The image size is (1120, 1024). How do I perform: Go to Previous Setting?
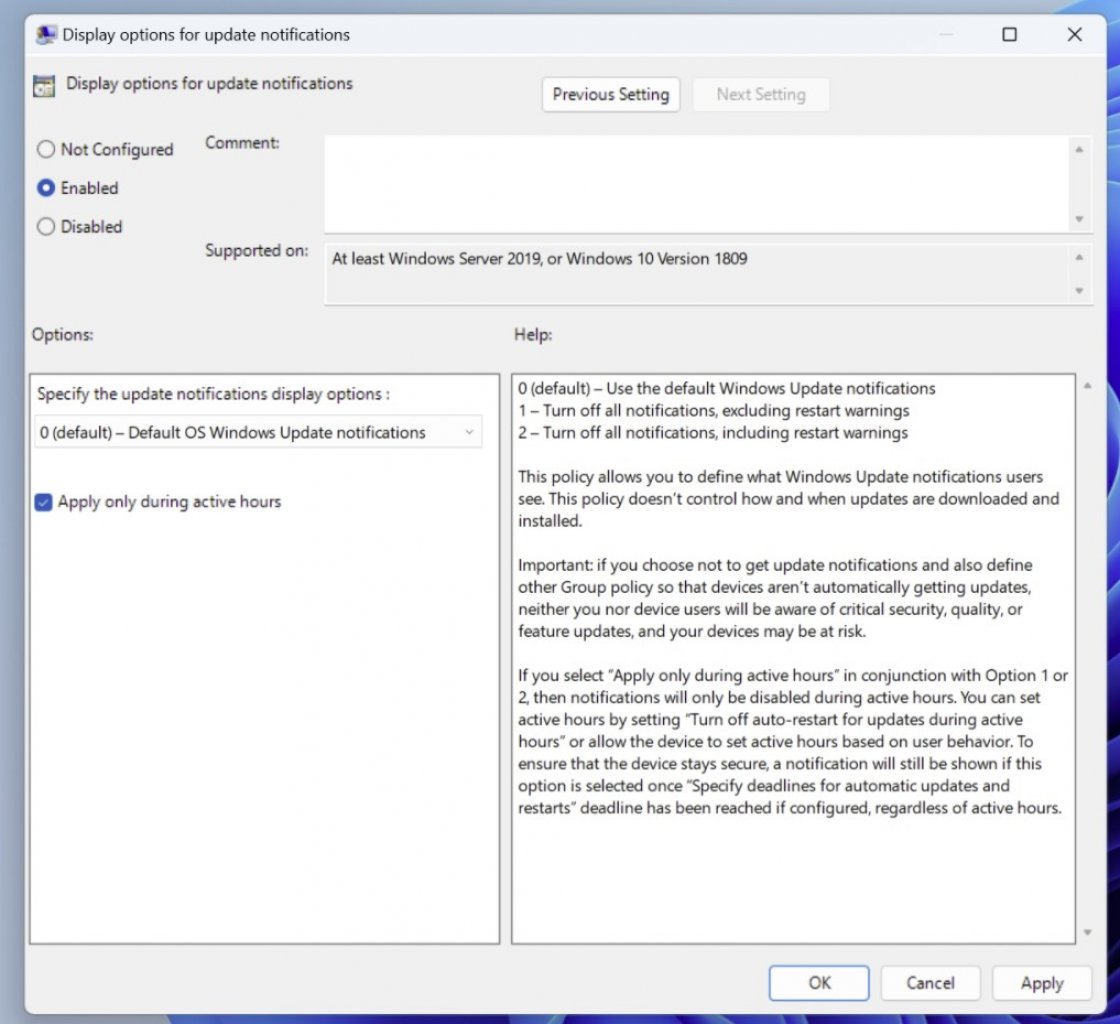(x=611, y=94)
